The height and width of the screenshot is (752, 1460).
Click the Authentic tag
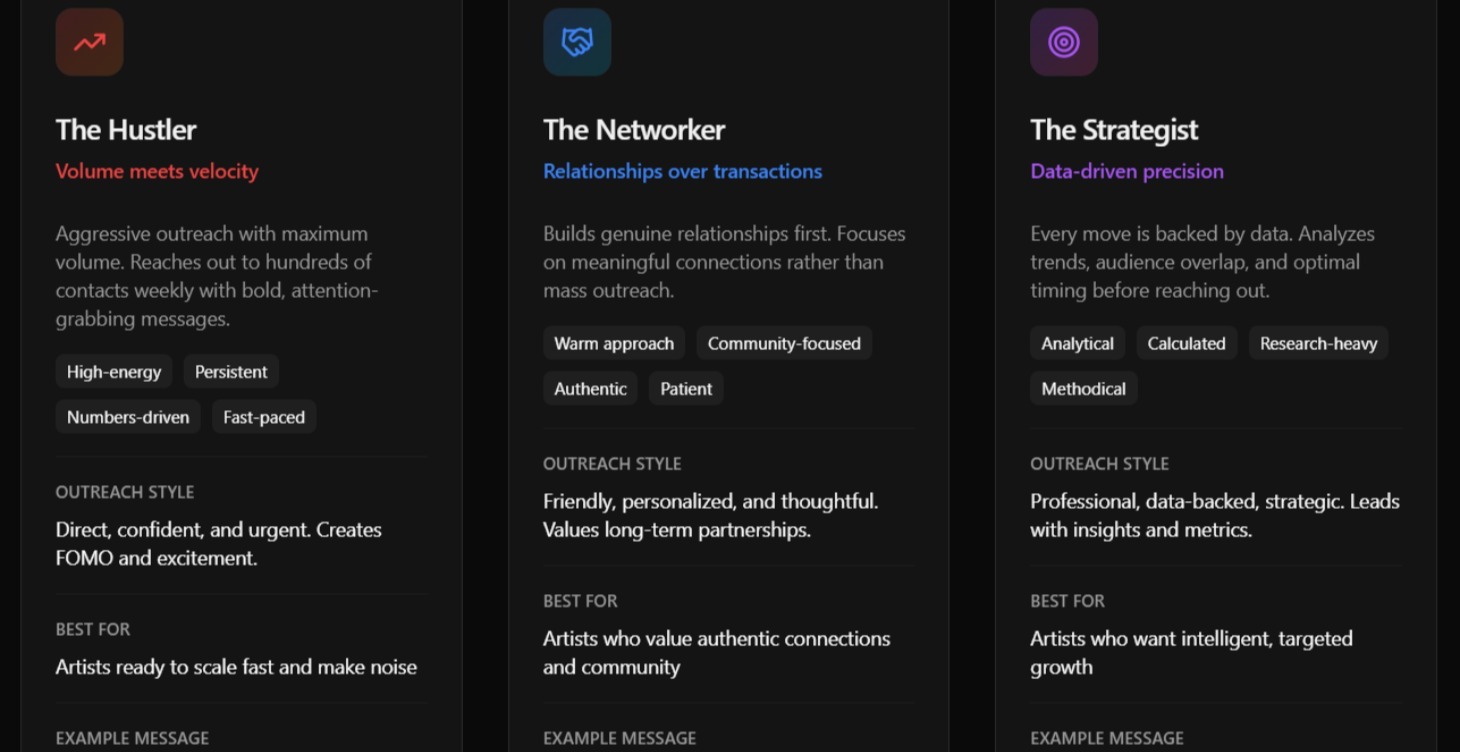pyautogui.click(x=590, y=389)
